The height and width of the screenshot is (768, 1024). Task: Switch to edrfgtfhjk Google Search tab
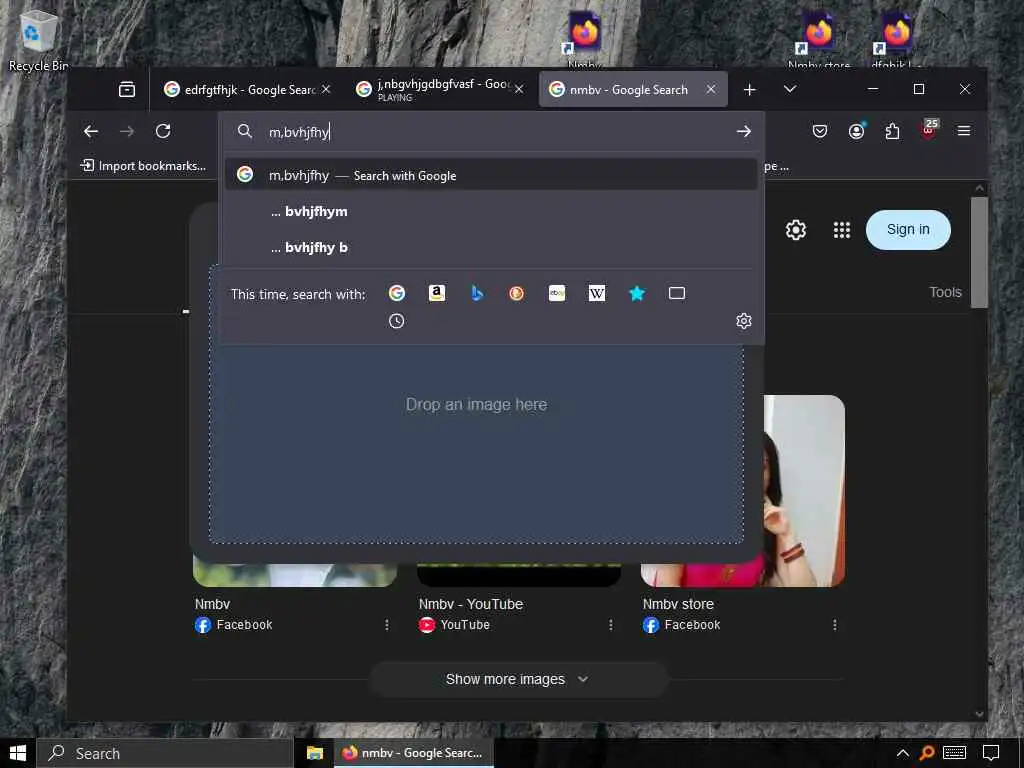coord(240,89)
